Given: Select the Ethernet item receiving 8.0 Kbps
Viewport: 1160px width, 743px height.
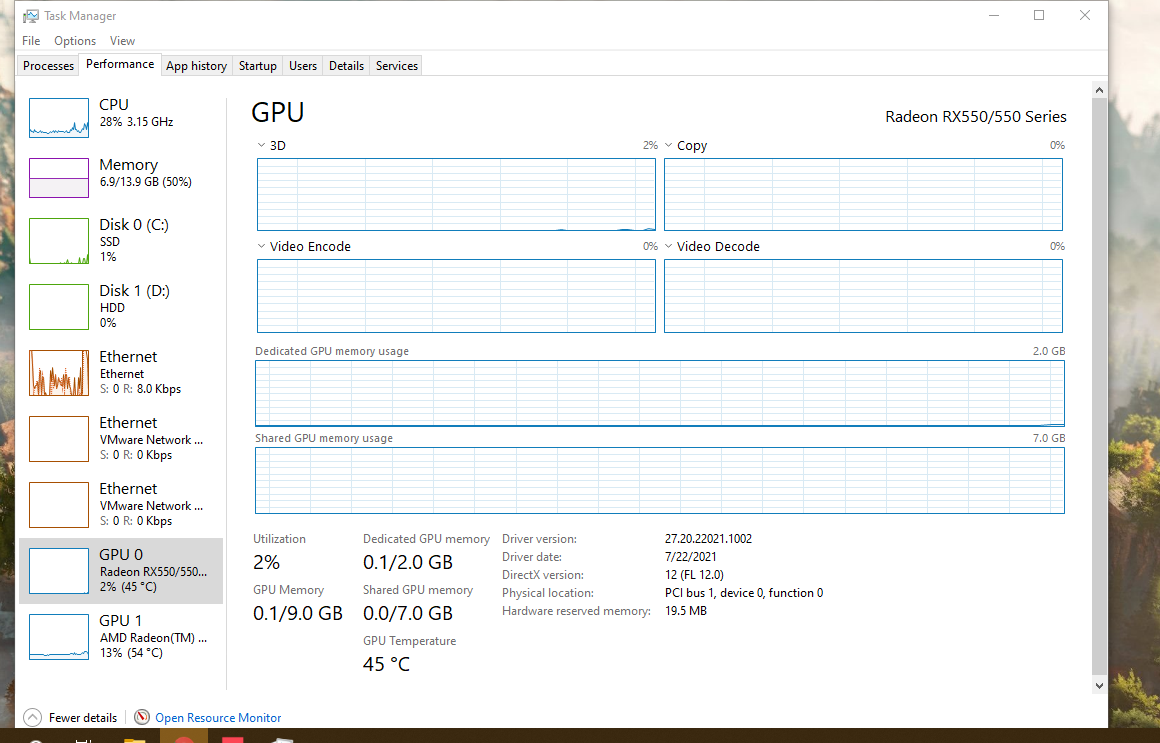Looking at the screenshot, I should tap(121, 372).
